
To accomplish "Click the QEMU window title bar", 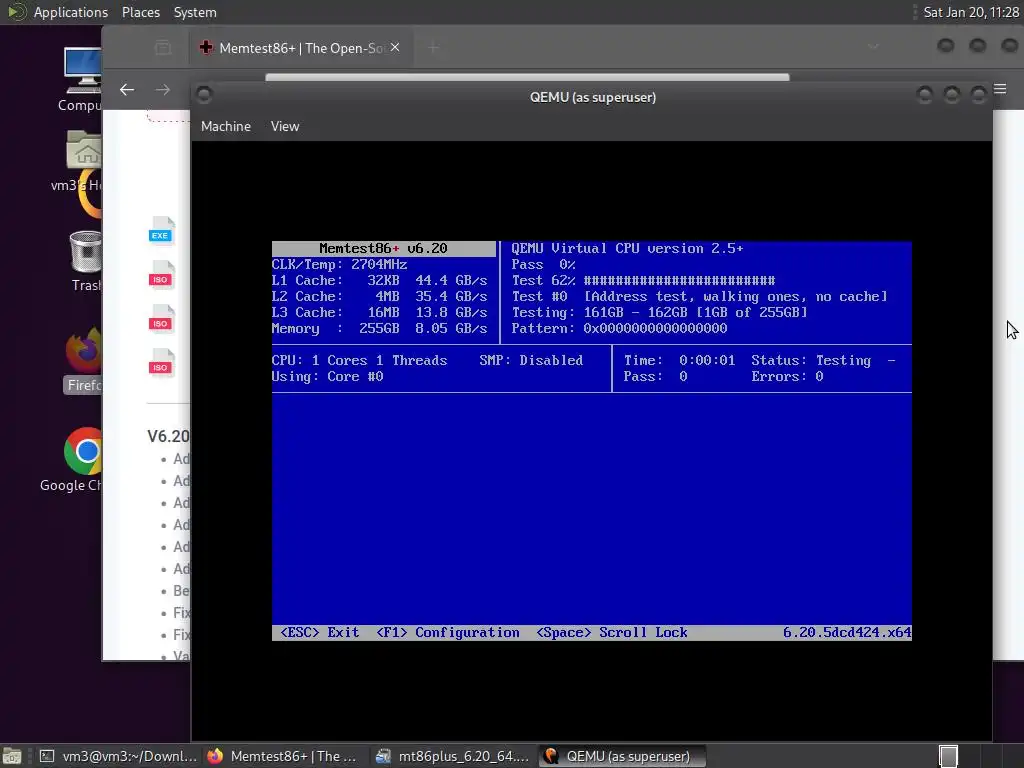I will [592, 97].
